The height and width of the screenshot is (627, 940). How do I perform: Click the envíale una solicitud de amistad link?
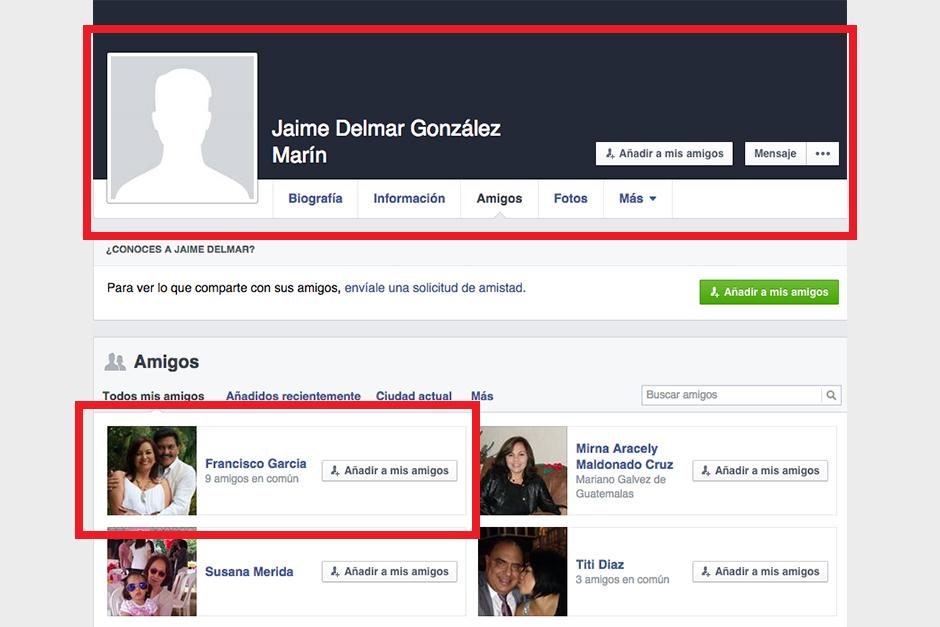(x=431, y=288)
